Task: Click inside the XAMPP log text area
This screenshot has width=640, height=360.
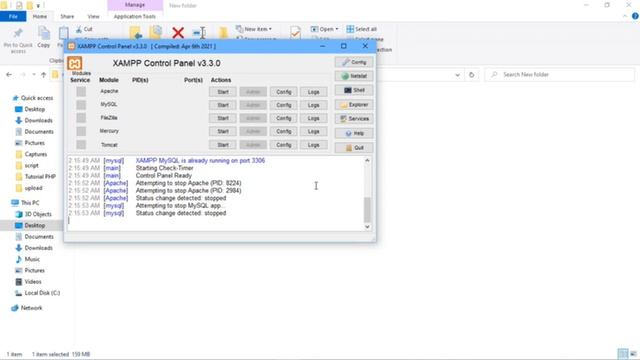Action: (216, 193)
